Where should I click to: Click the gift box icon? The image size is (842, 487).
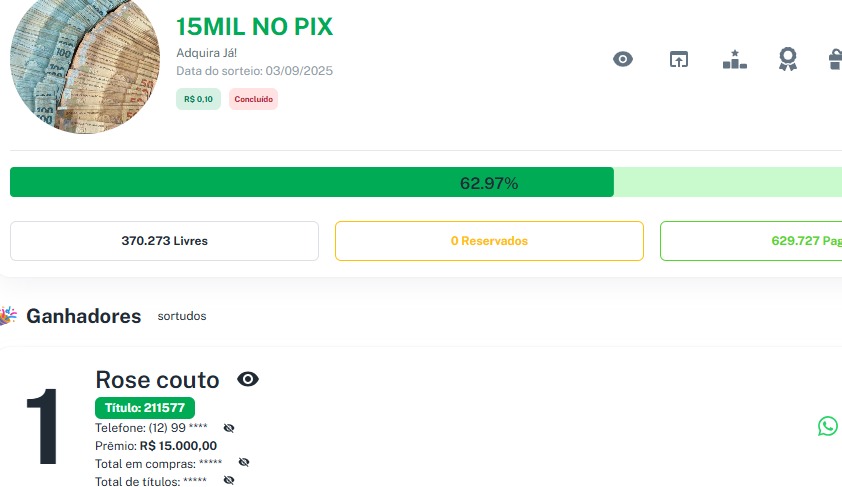click(x=835, y=59)
